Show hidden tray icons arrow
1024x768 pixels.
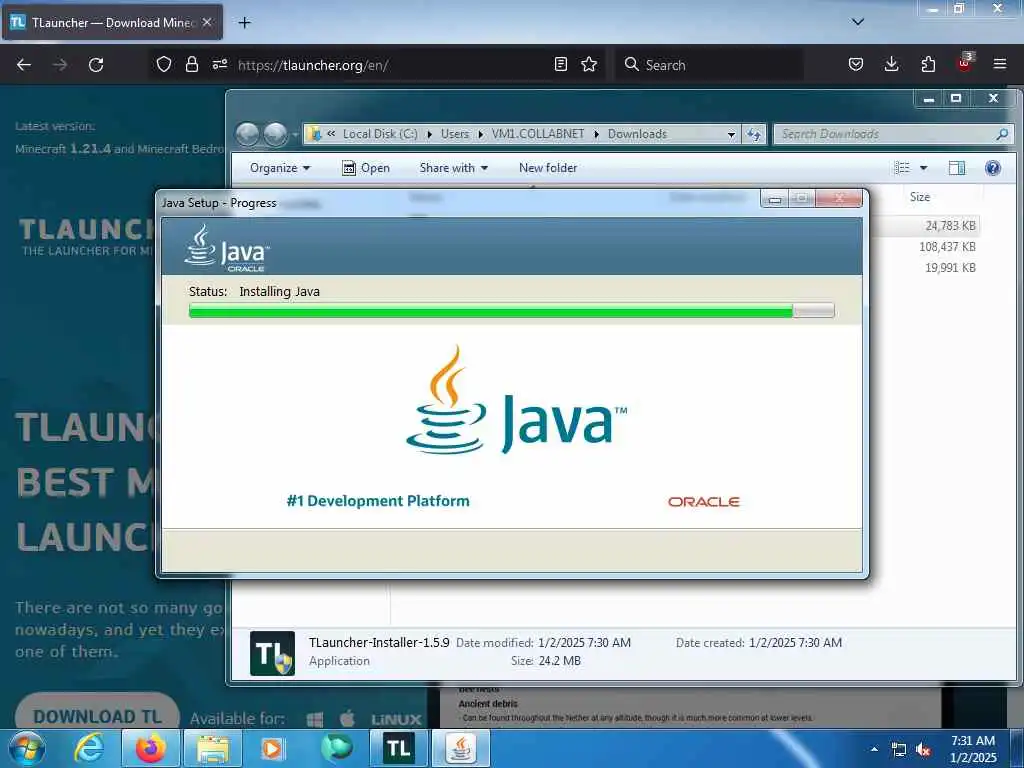(874, 749)
